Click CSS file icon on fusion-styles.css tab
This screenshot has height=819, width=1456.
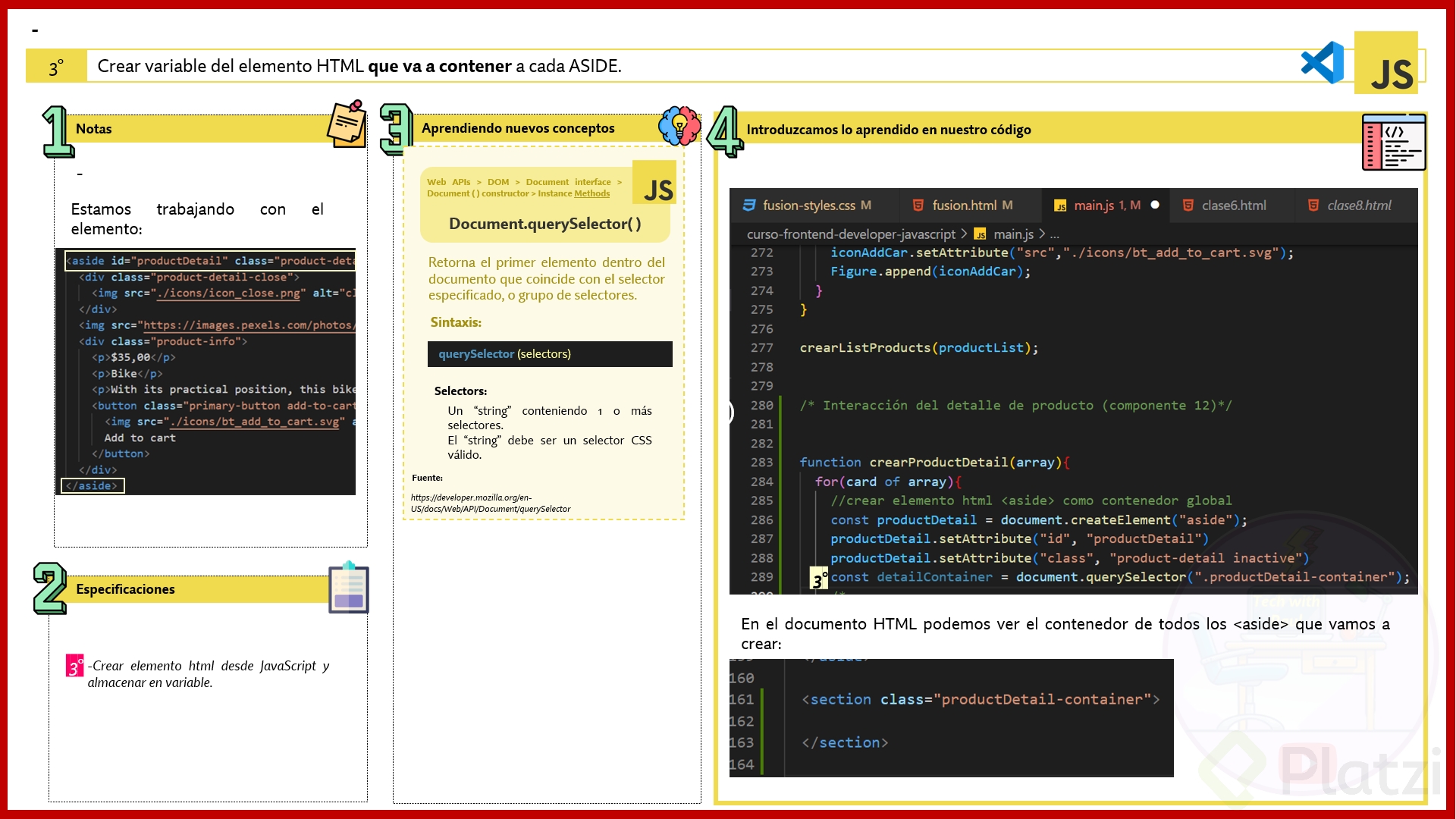tap(749, 206)
